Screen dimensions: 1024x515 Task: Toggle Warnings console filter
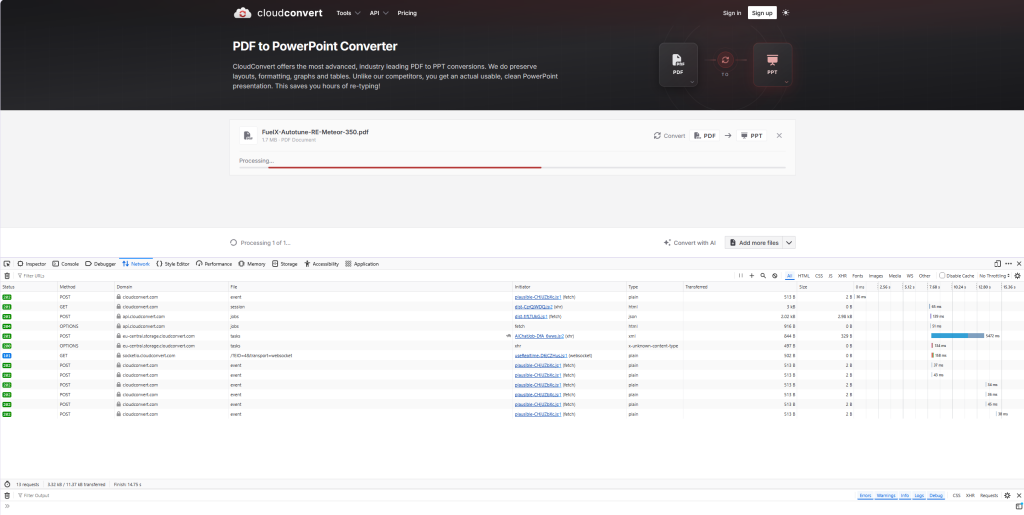pos(886,495)
